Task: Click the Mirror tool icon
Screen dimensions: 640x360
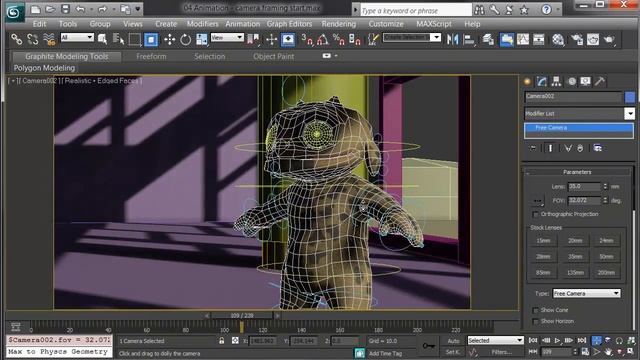Action: click(452, 40)
